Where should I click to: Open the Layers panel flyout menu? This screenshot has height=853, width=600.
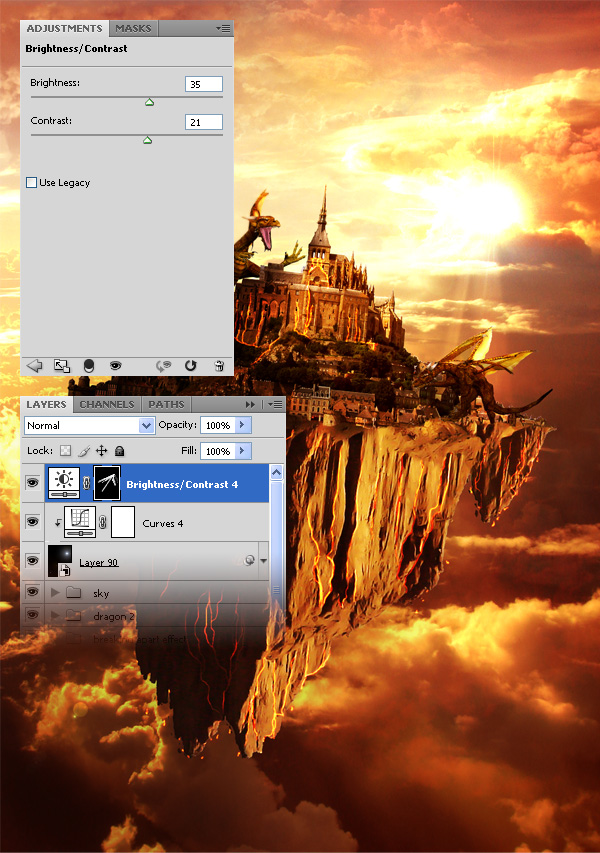(x=275, y=404)
